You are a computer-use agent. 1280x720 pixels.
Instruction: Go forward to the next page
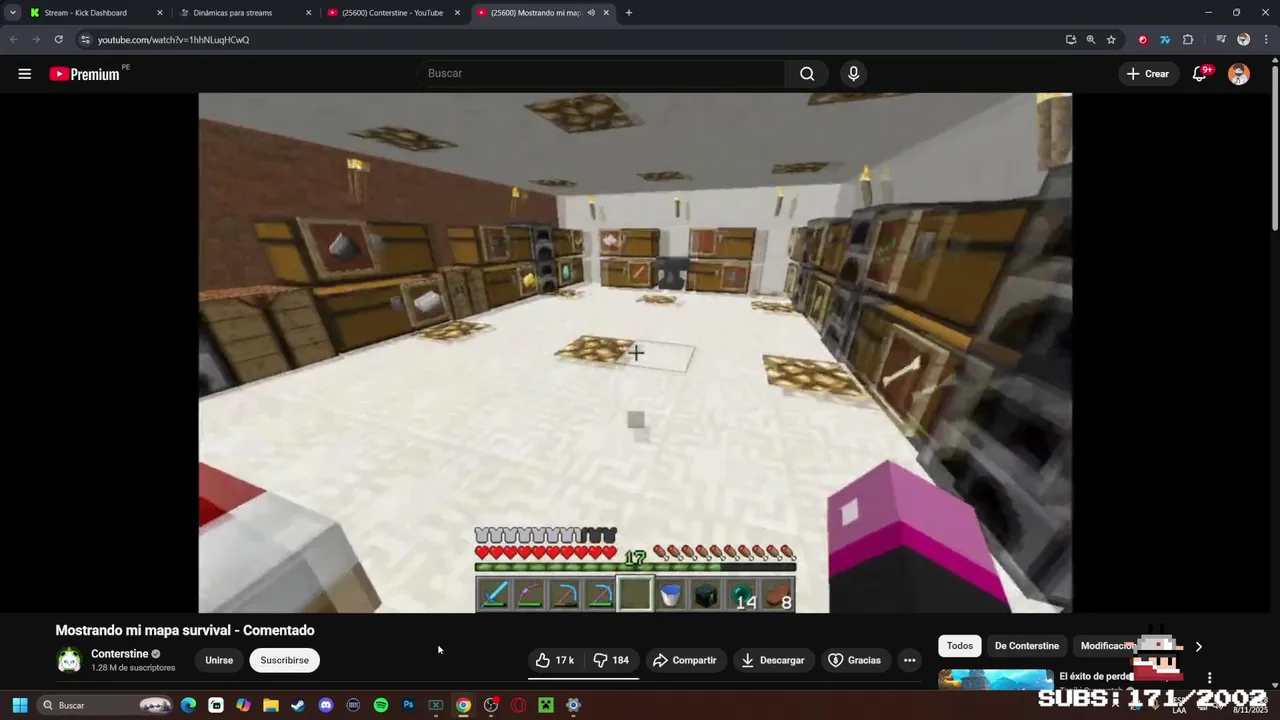click(36, 40)
